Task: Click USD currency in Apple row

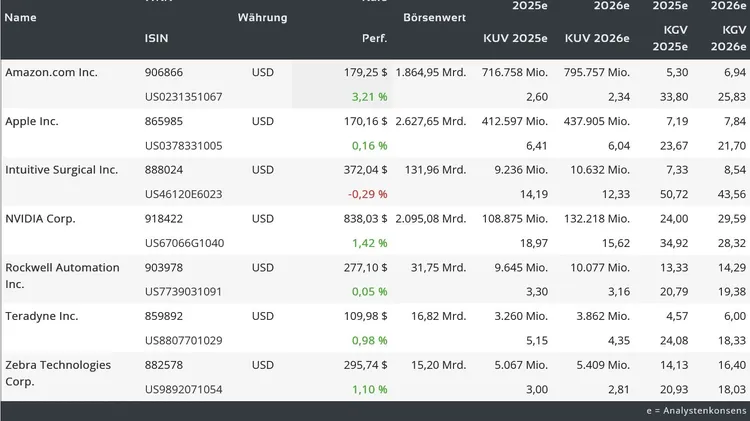Action: click(x=263, y=121)
